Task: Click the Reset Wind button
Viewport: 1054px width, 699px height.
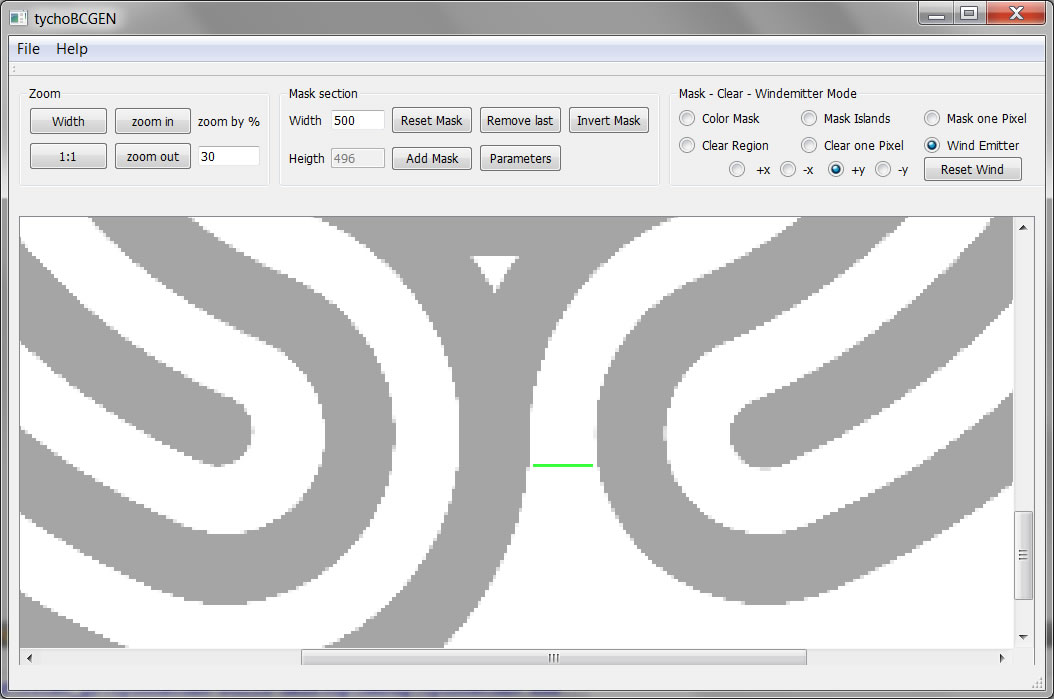Action: 971,169
